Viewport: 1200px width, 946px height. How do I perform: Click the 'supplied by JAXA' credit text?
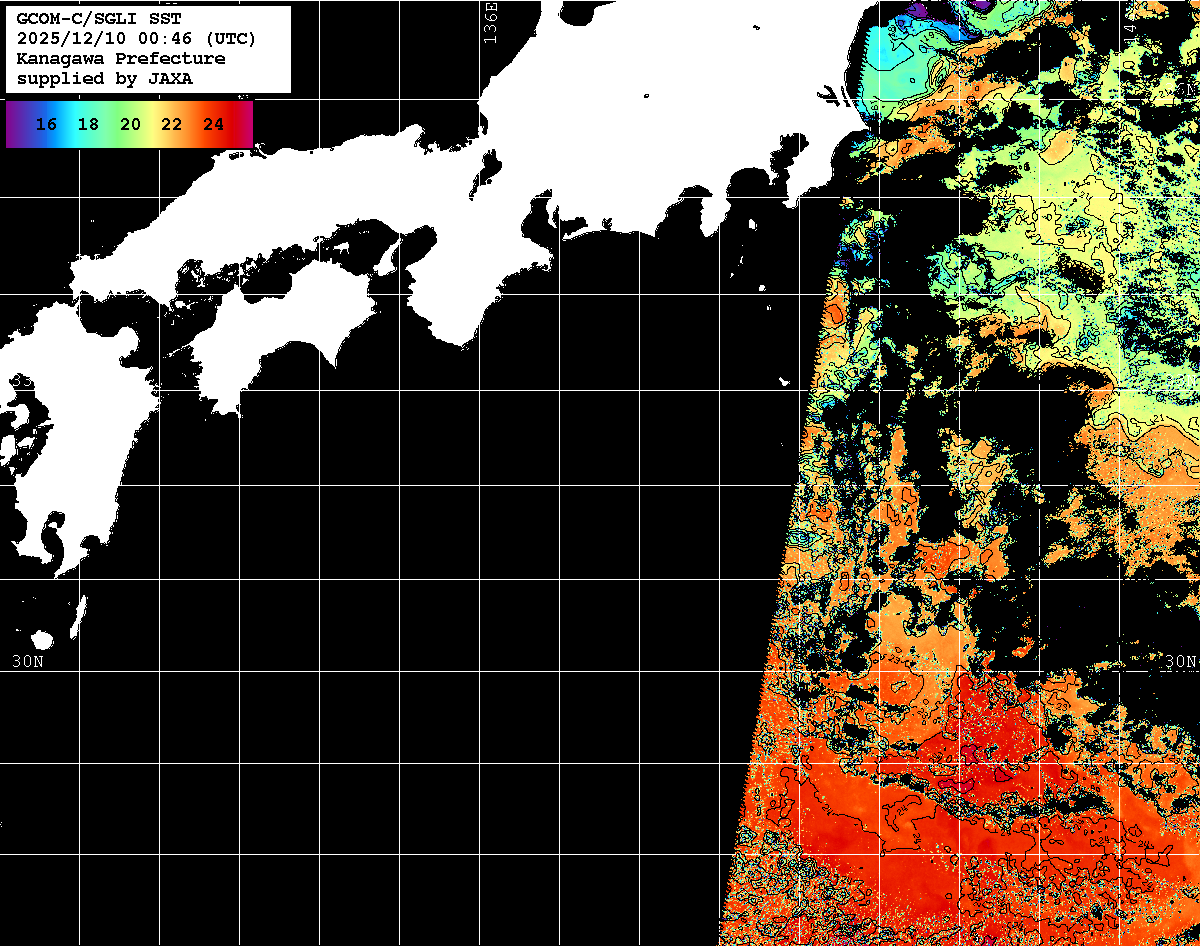pos(105,79)
